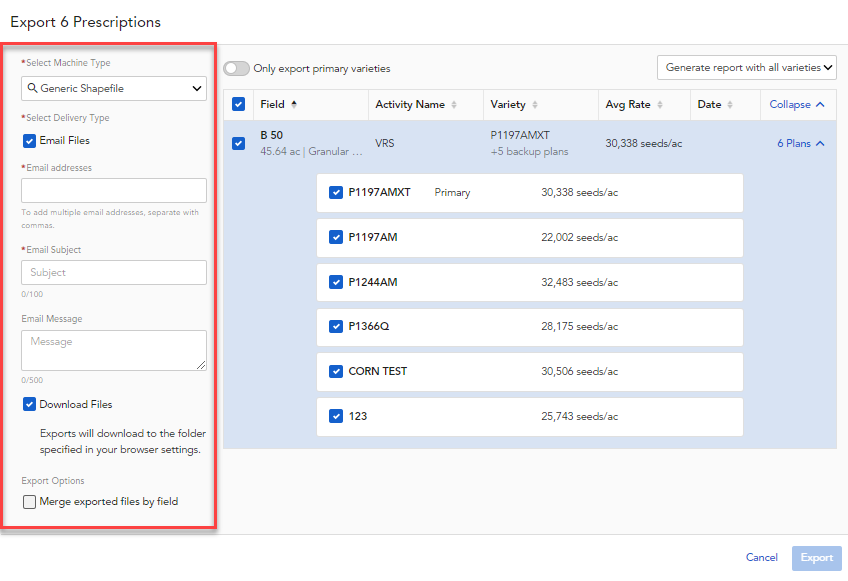The width and height of the screenshot is (848, 581).
Task: Sort by Variety column arrows
Action: point(535,105)
